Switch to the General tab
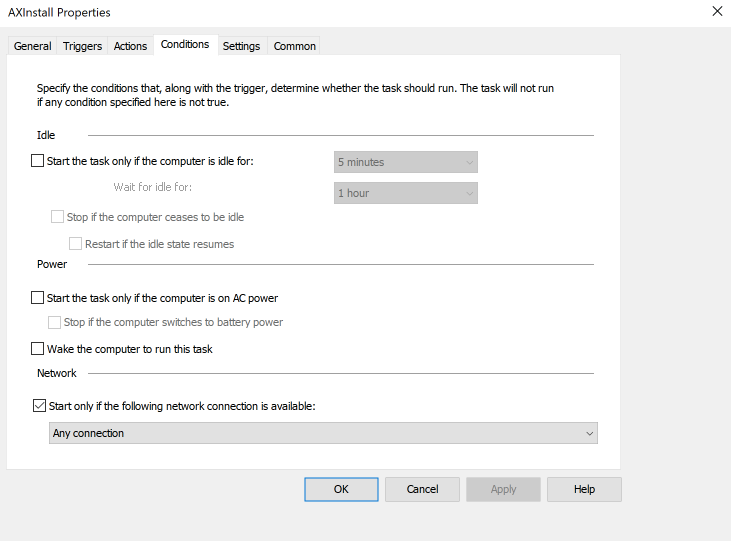The image size is (731, 541). tap(32, 46)
